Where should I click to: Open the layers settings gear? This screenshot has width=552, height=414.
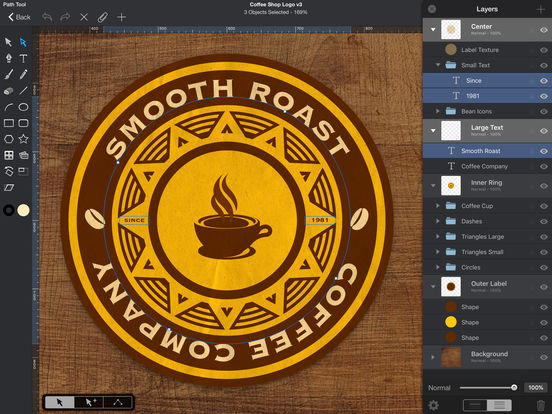pos(433,405)
